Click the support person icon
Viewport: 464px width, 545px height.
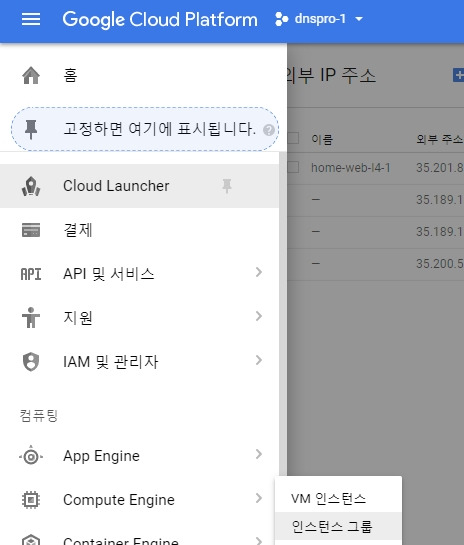click(x=31, y=317)
